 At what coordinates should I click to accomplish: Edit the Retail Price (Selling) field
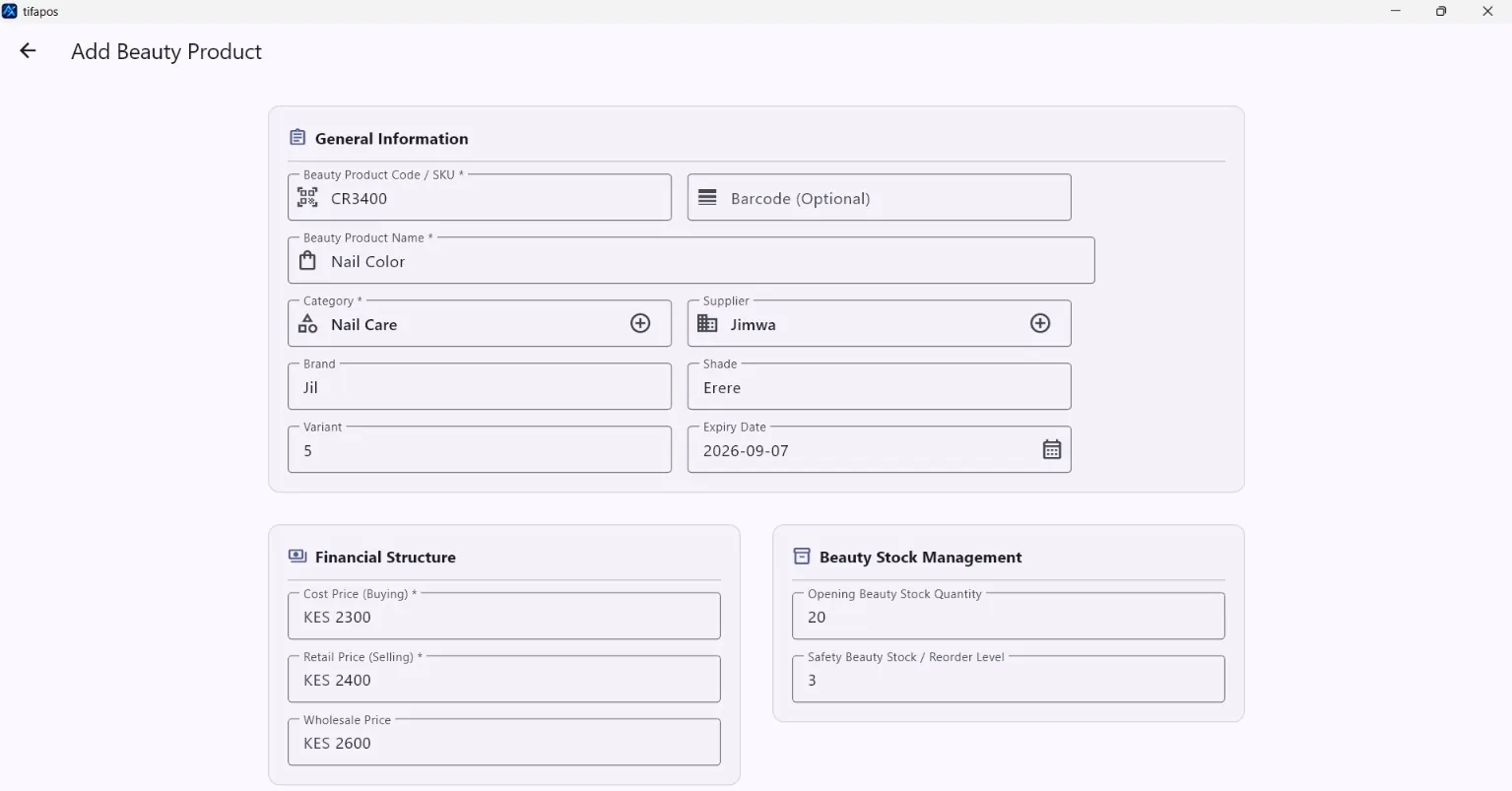pos(503,679)
